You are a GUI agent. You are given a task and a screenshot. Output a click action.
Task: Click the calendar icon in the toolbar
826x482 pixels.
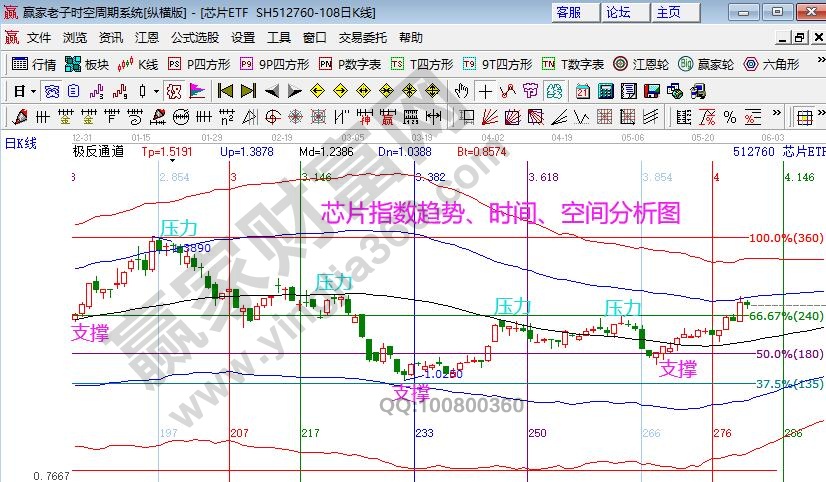583,91
